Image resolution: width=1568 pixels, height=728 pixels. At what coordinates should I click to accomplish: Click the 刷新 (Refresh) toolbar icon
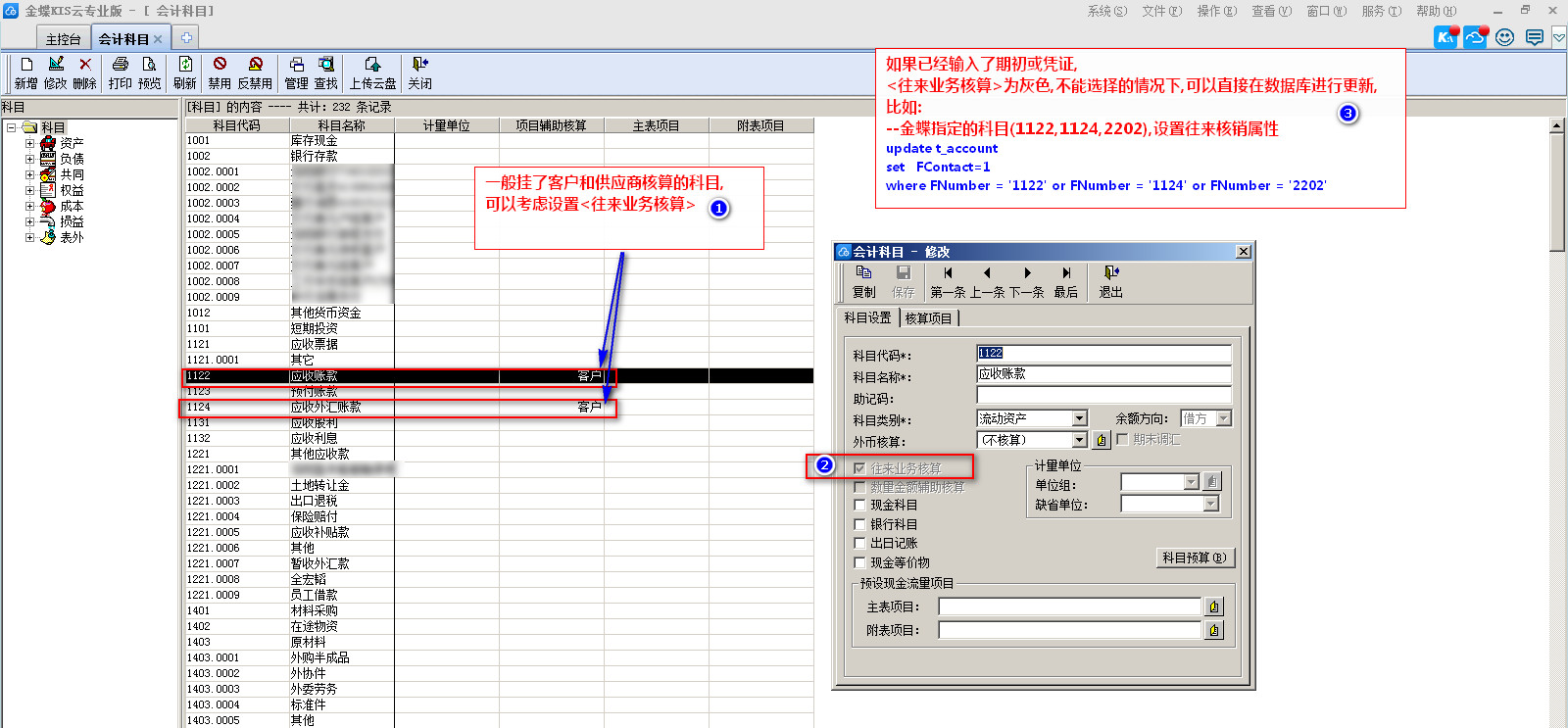tap(185, 65)
